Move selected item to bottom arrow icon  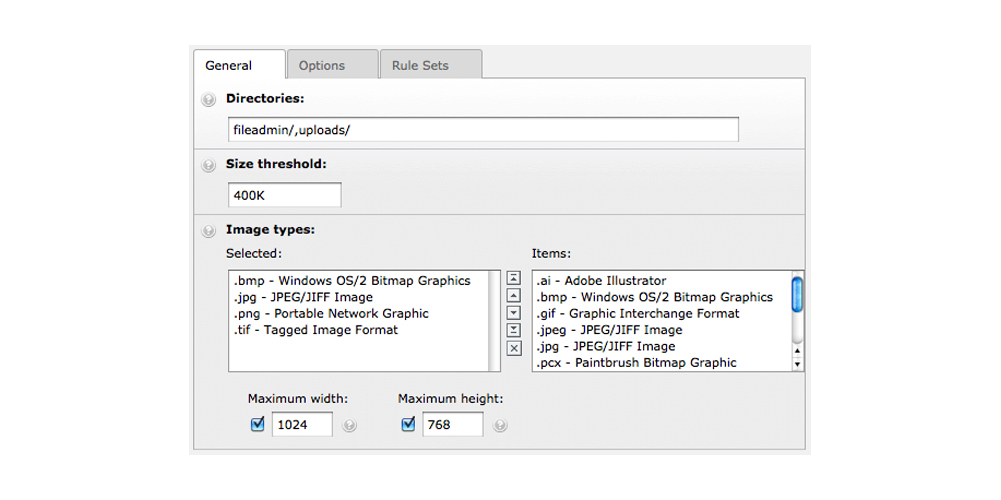514,330
